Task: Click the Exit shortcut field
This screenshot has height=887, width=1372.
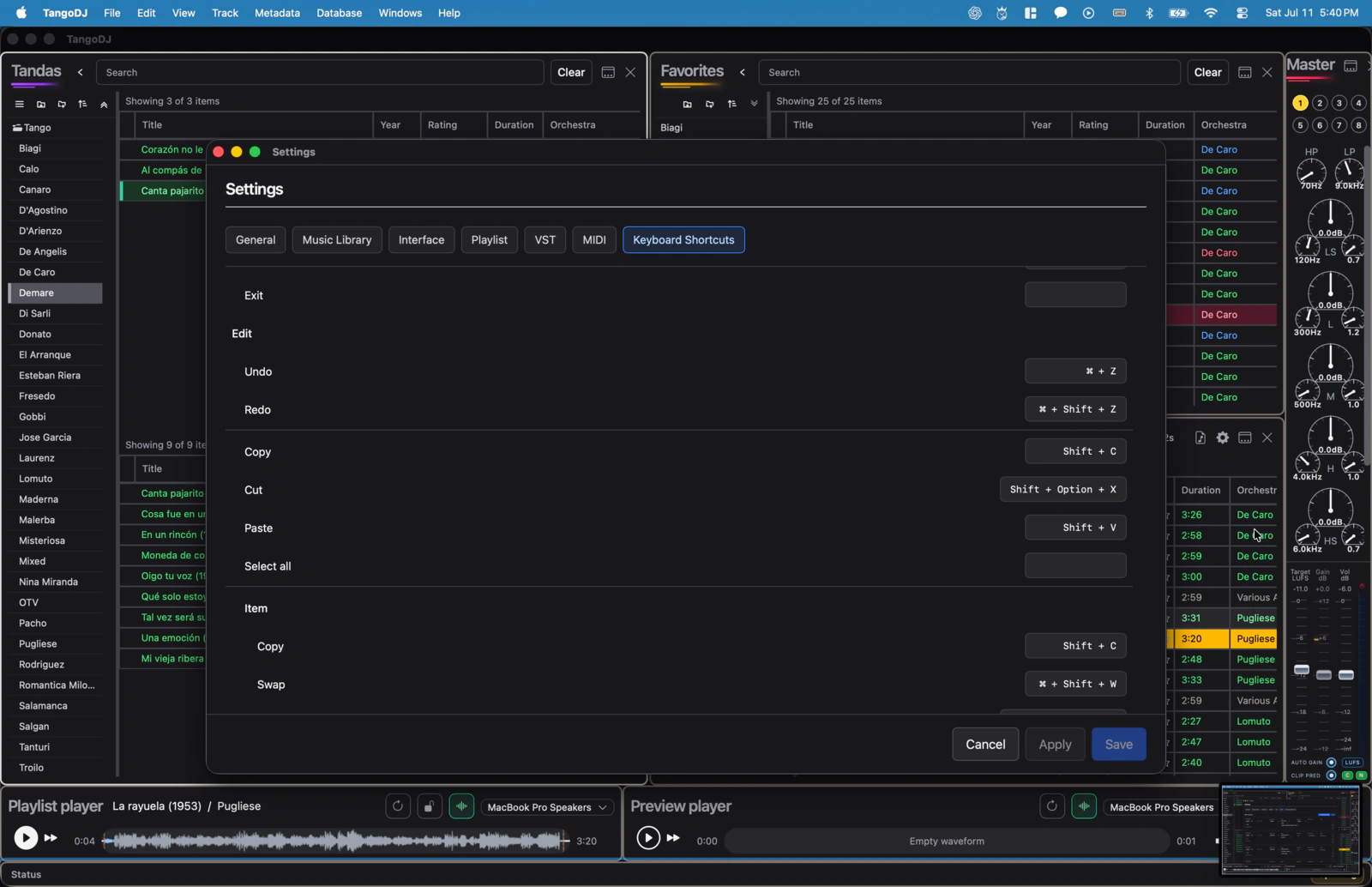Action: [1075, 295]
